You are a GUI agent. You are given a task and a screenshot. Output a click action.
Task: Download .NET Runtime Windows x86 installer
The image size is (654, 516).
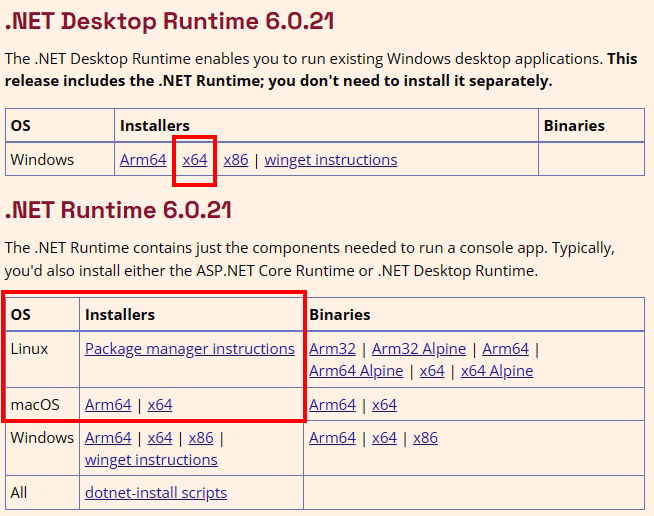(201, 438)
